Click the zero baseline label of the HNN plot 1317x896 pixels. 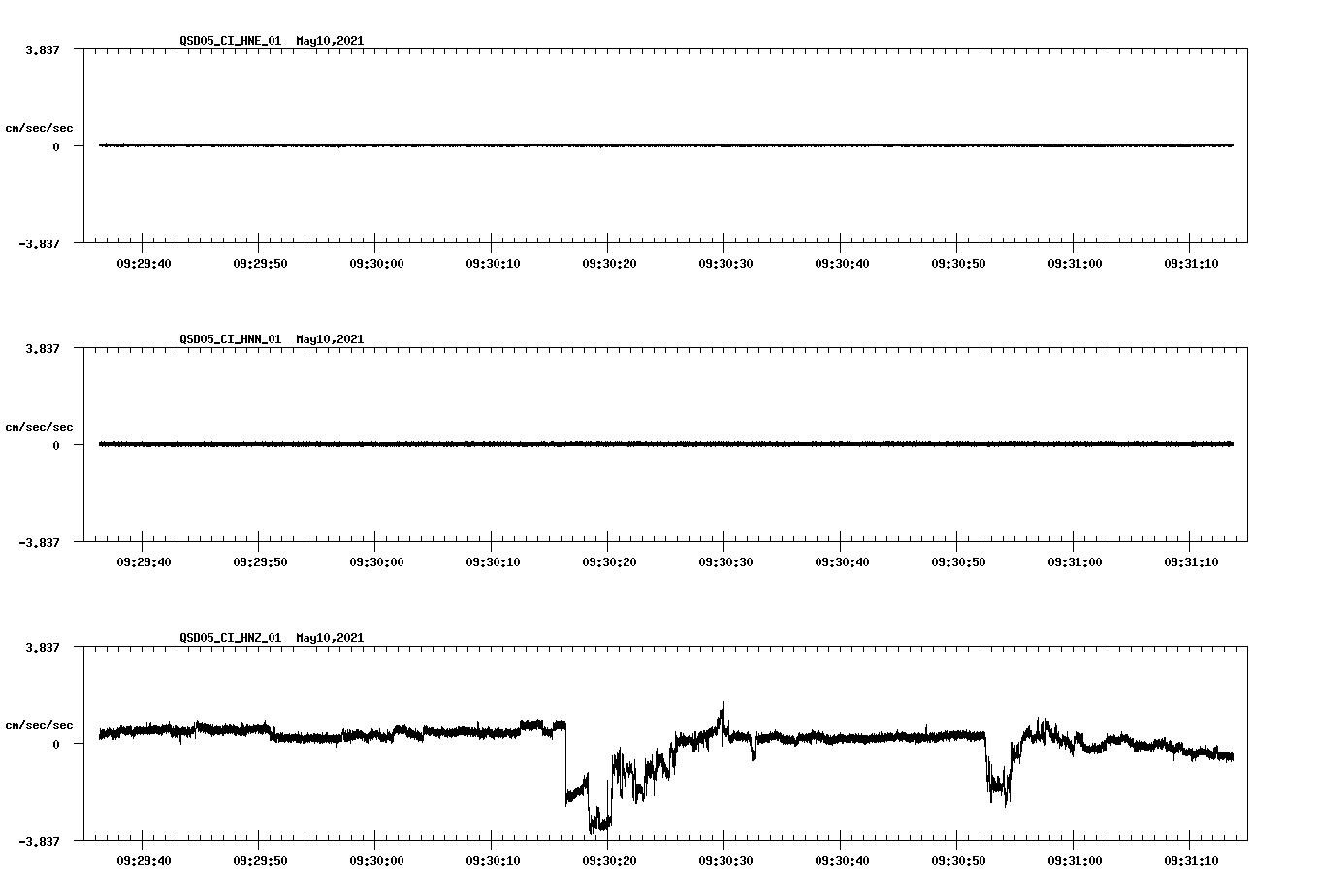point(57,445)
